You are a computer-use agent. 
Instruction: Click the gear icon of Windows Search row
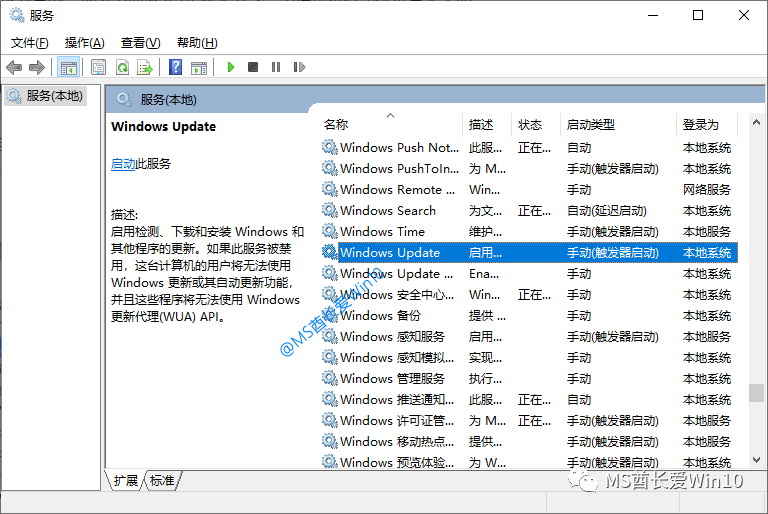point(330,210)
